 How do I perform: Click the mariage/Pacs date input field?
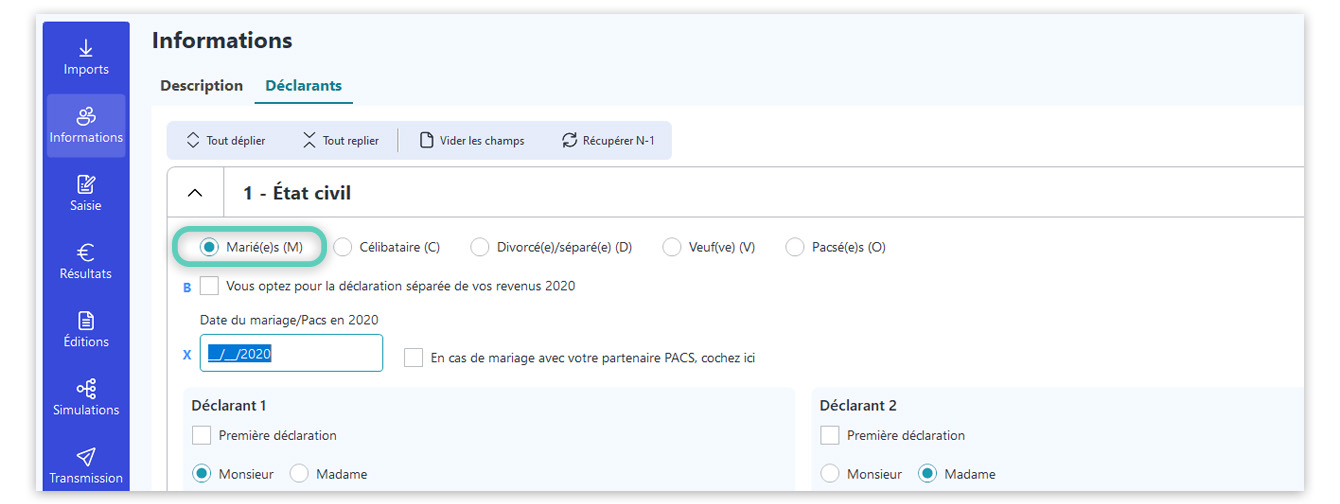tap(291, 353)
